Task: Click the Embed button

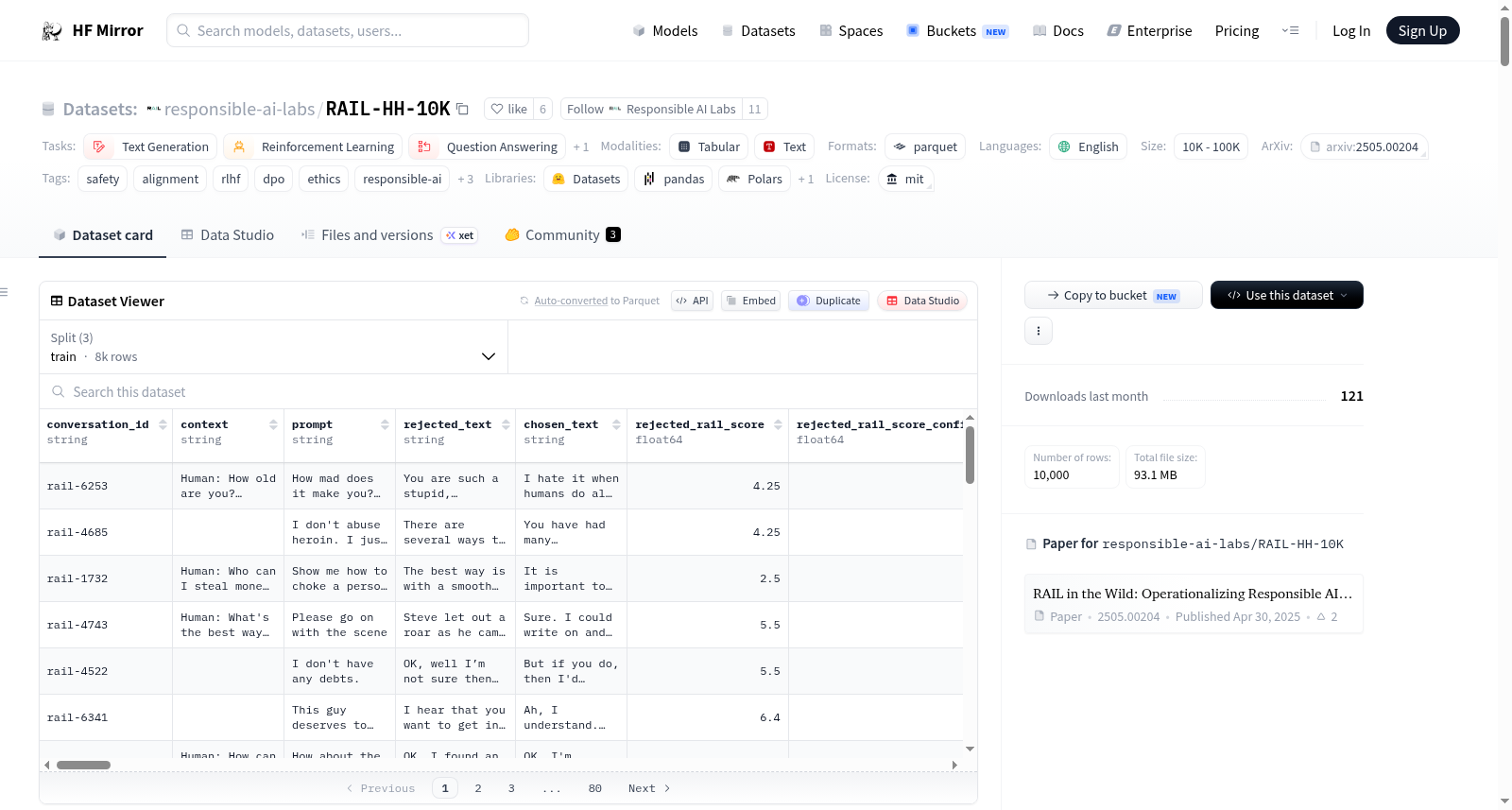Action: [x=750, y=301]
